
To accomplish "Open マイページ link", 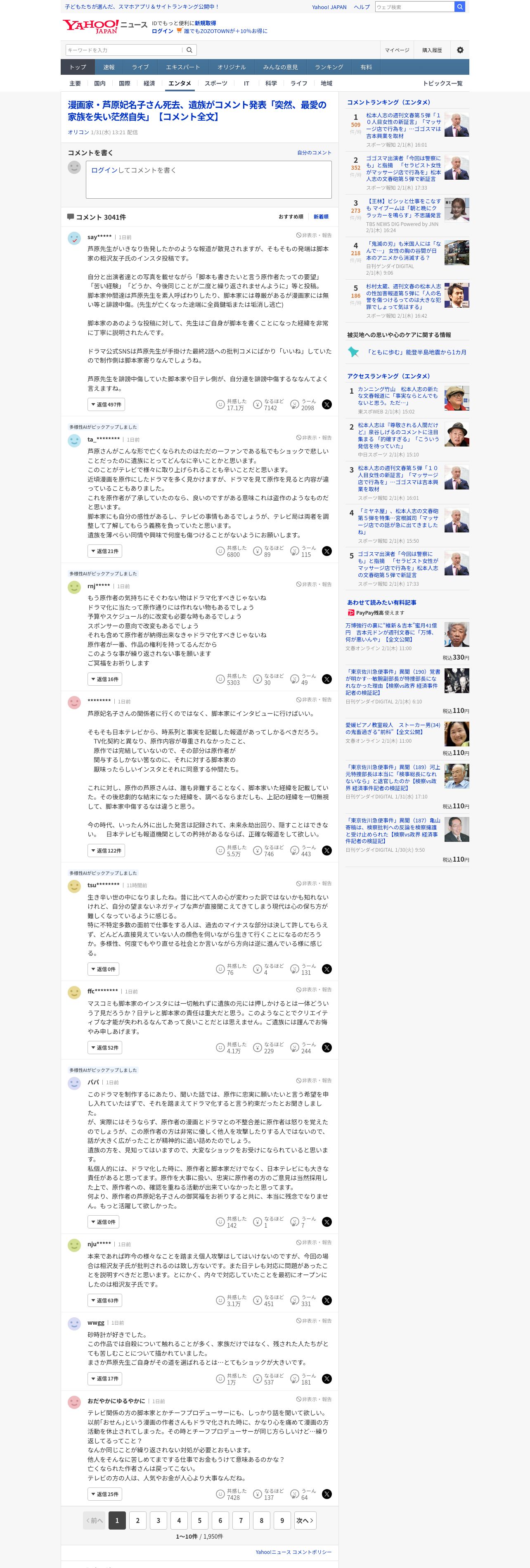I will [397, 50].
